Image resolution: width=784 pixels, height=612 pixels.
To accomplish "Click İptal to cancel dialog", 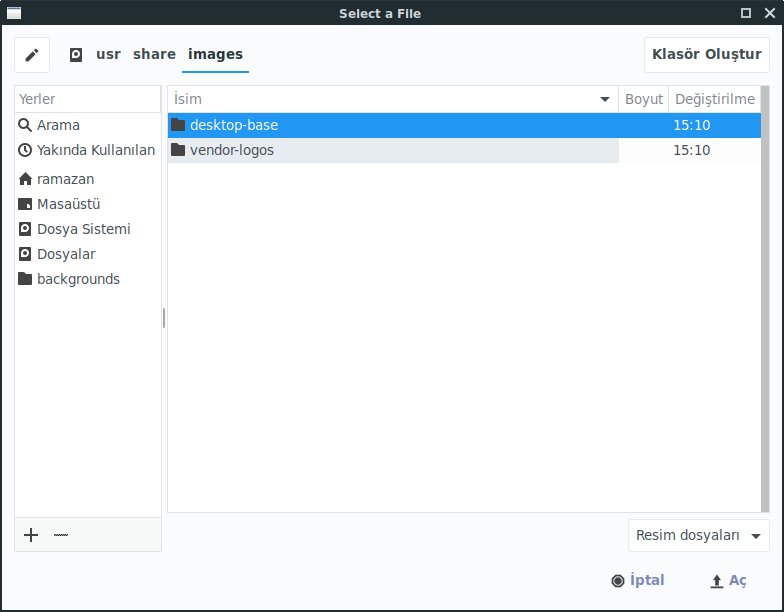I will [x=638, y=580].
